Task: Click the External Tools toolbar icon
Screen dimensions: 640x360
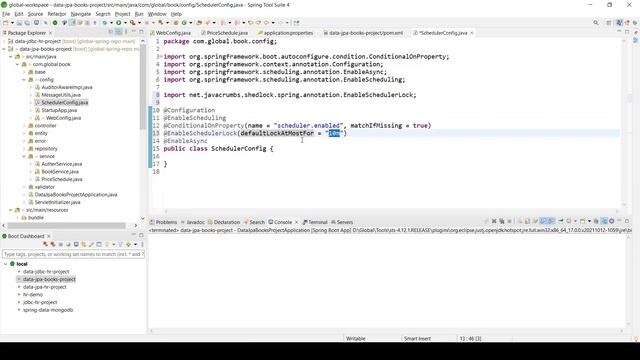Action: coord(132,23)
